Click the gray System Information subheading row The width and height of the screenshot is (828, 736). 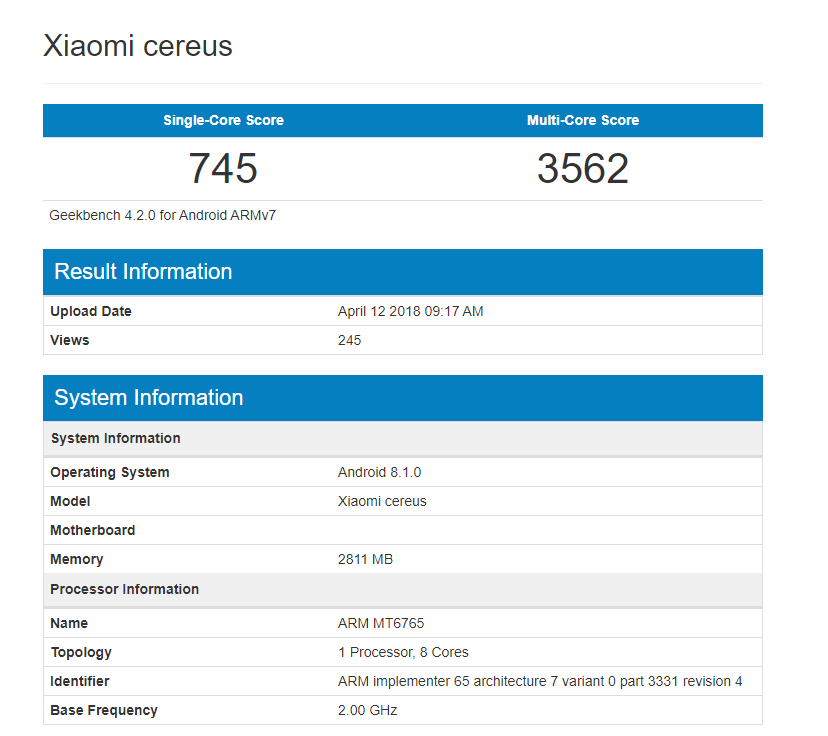tap(403, 438)
